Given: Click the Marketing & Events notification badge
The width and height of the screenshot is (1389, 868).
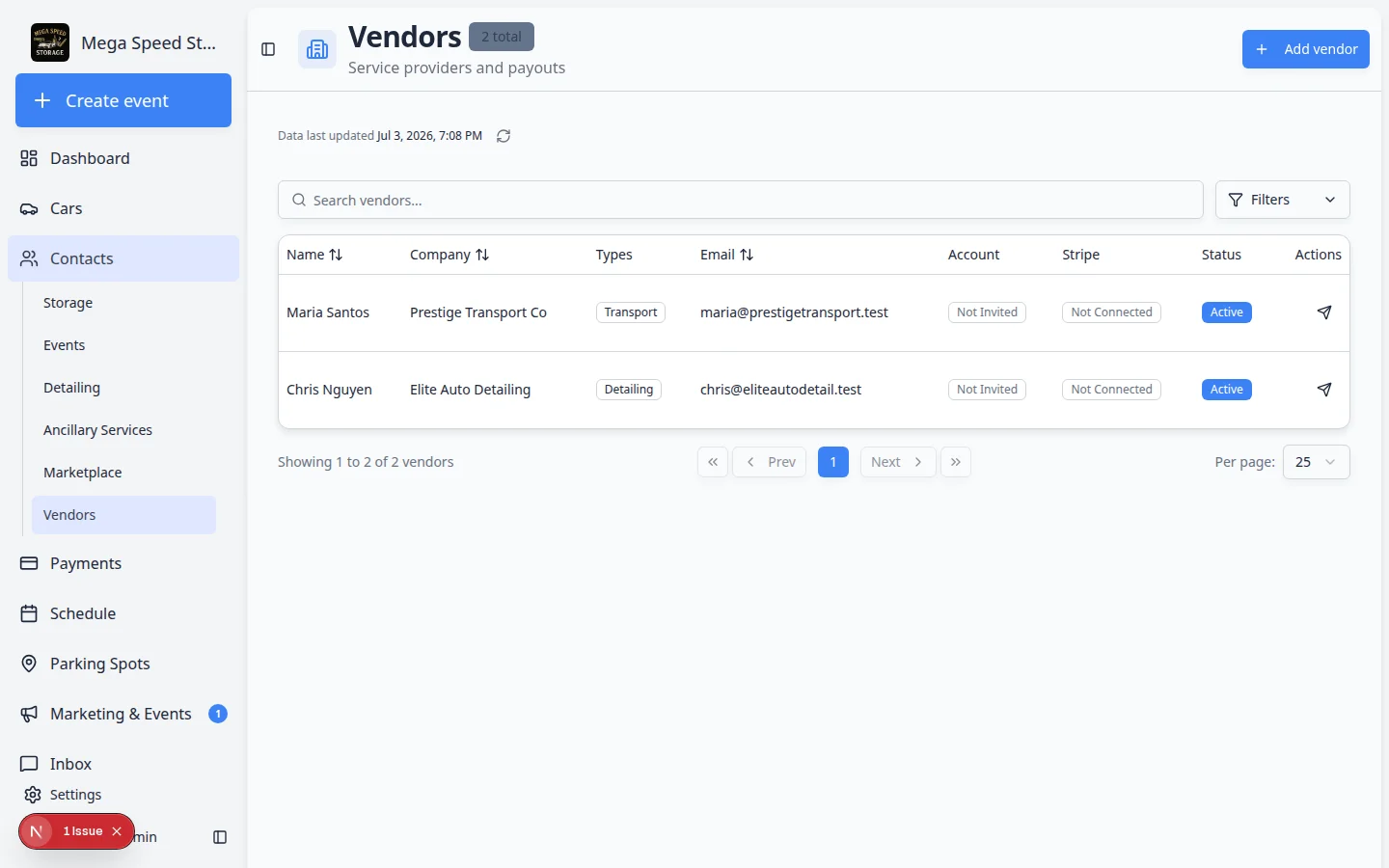Looking at the screenshot, I should (x=218, y=714).
